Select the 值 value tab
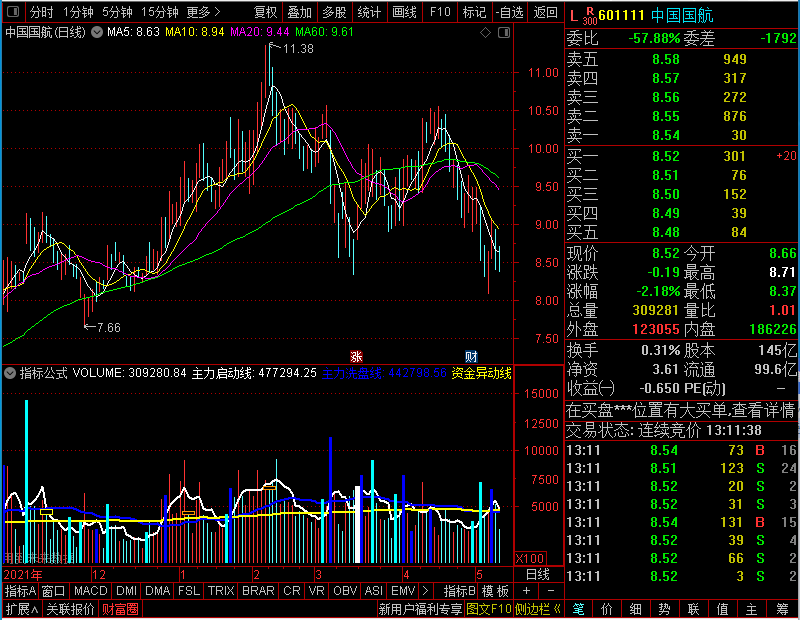800x620 pixels. click(x=722, y=609)
